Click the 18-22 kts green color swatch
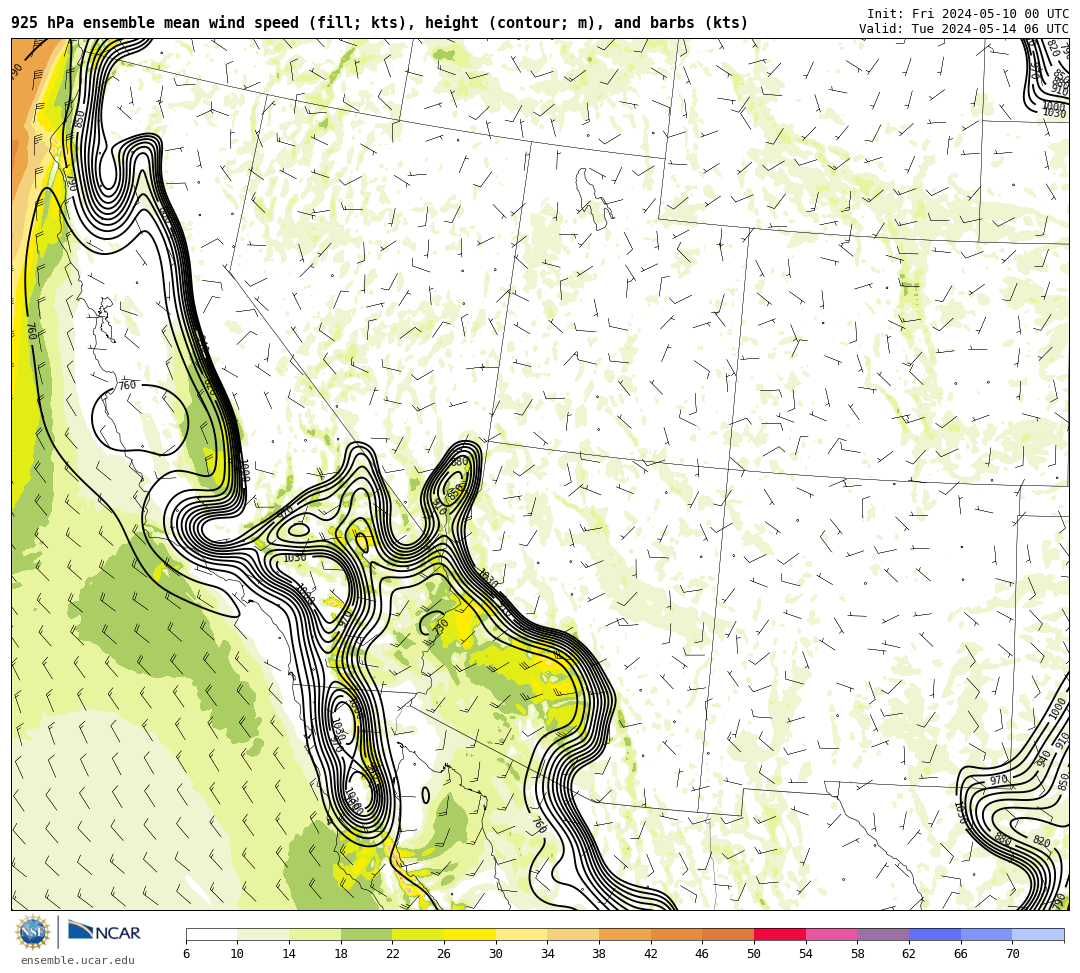 point(366,934)
